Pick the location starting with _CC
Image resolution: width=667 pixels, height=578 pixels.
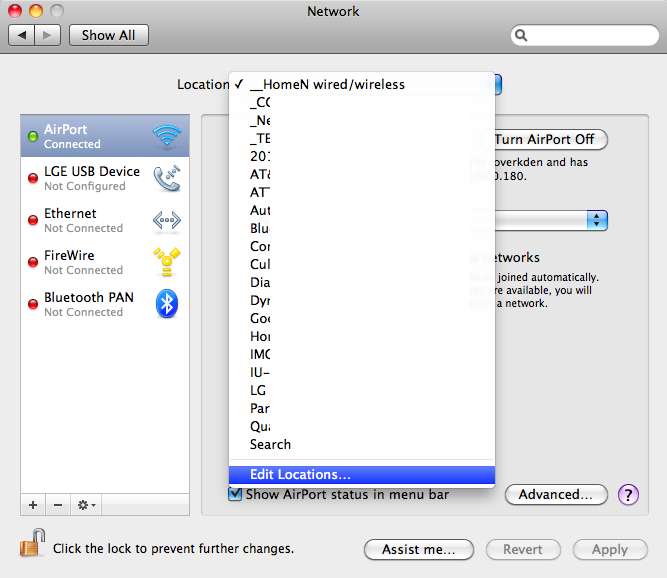click(362, 102)
